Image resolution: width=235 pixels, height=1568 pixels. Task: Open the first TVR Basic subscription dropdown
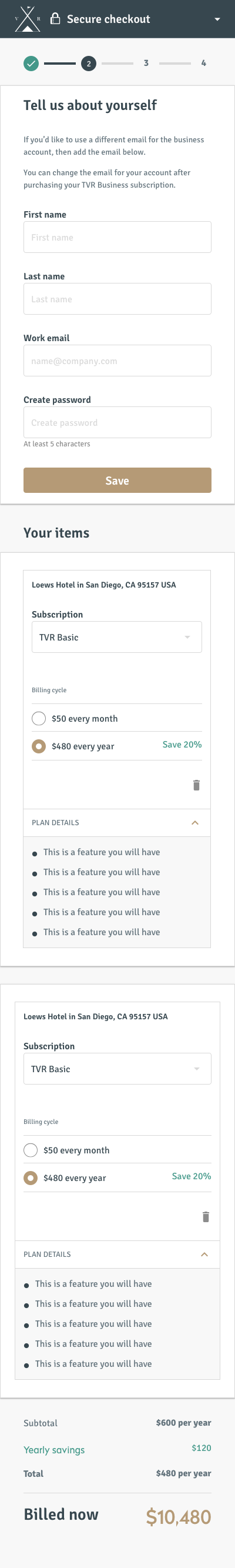click(117, 638)
